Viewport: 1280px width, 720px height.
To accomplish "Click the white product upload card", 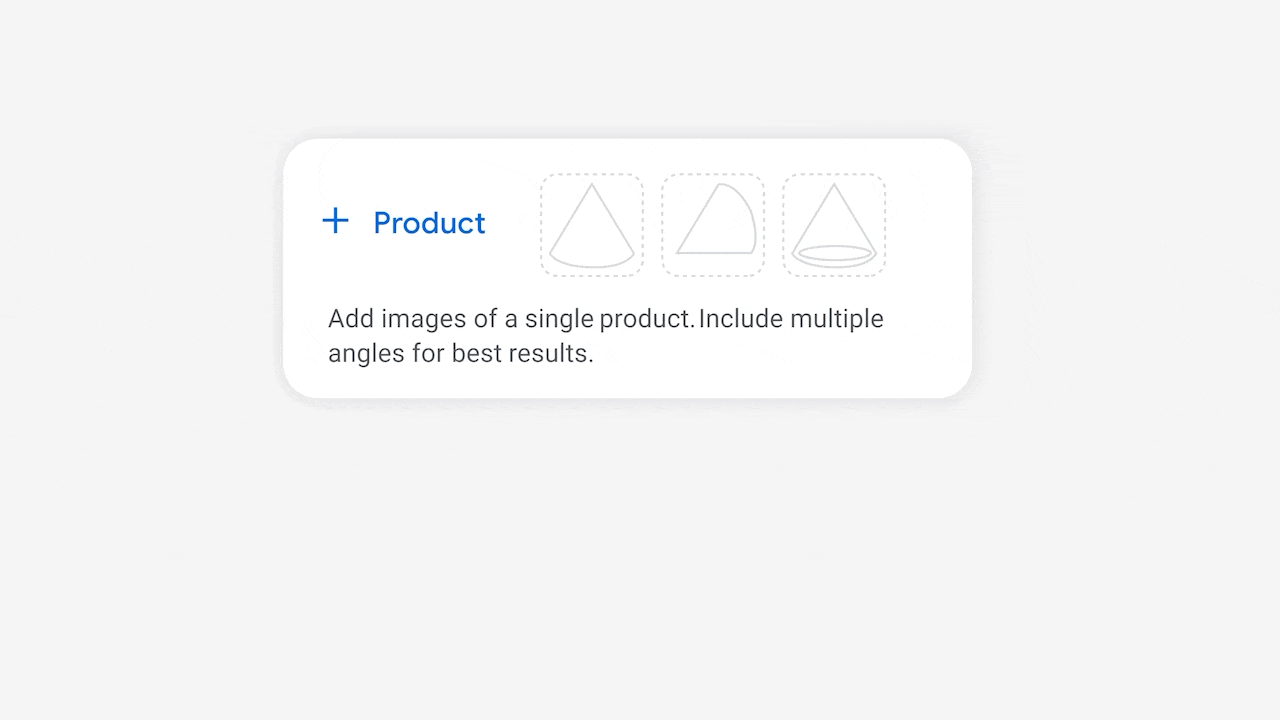I will pyautogui.click(x=627, y=267).
